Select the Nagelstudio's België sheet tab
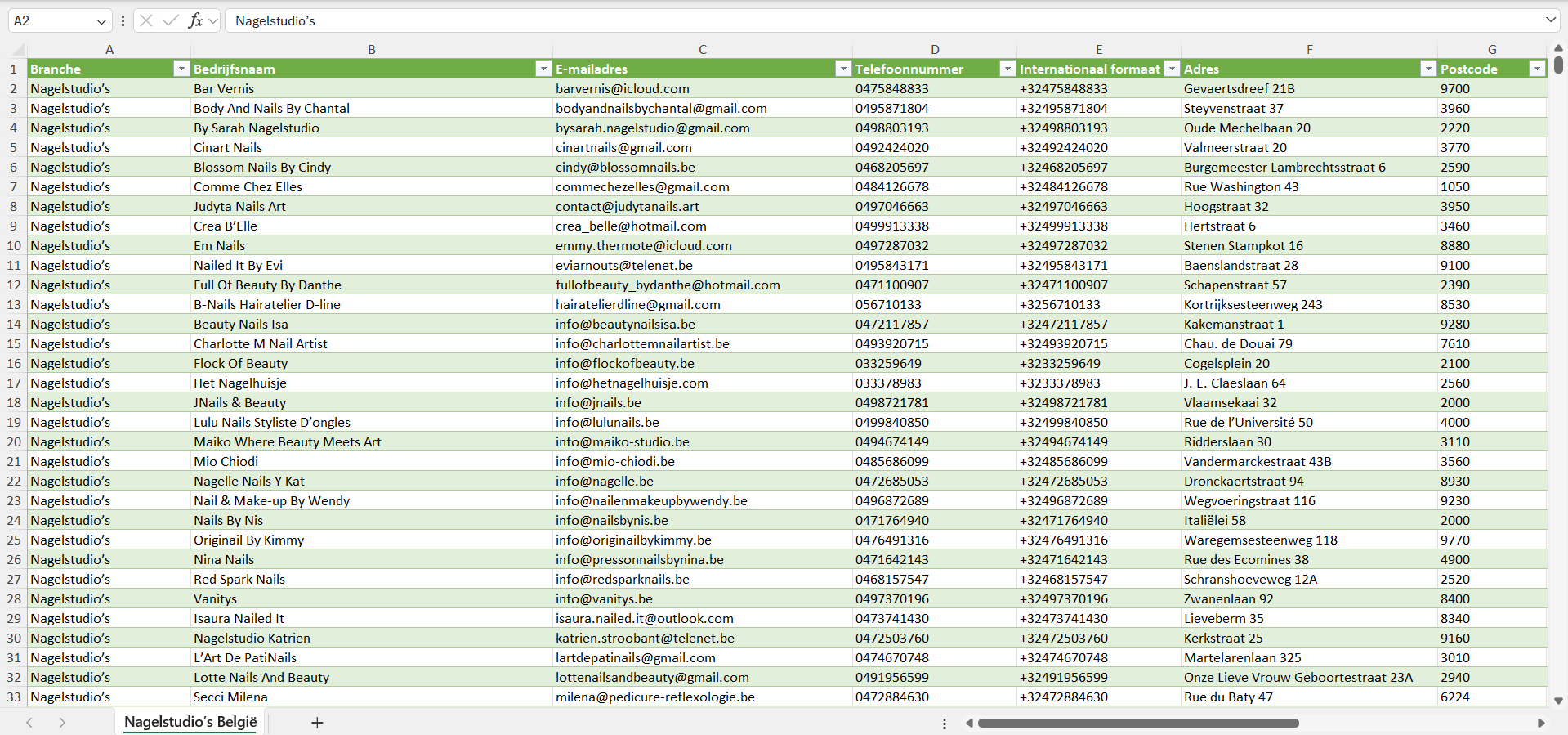 (x=190, y=722)
